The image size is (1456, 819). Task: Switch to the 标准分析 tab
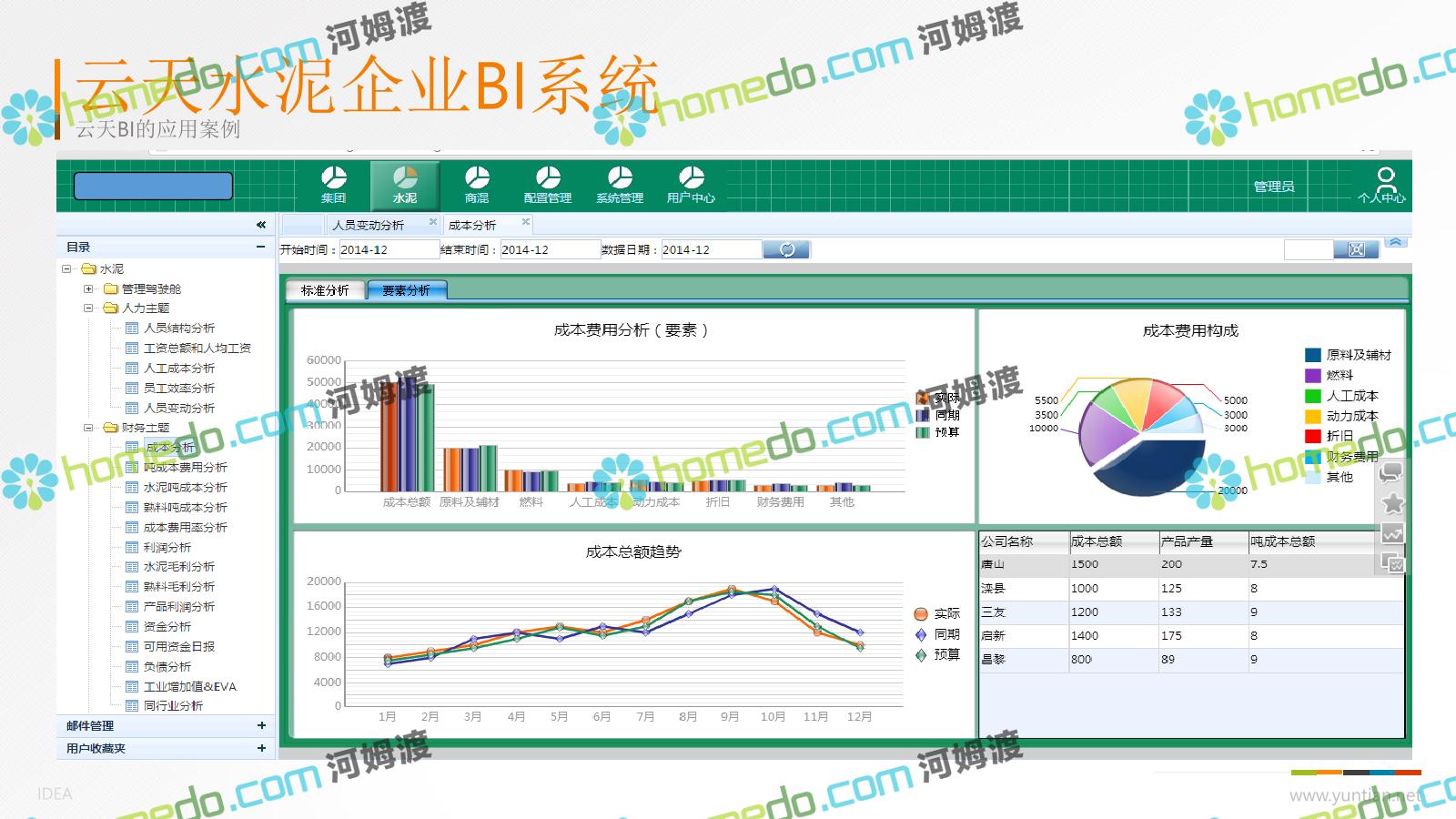(x=325, y=290)
